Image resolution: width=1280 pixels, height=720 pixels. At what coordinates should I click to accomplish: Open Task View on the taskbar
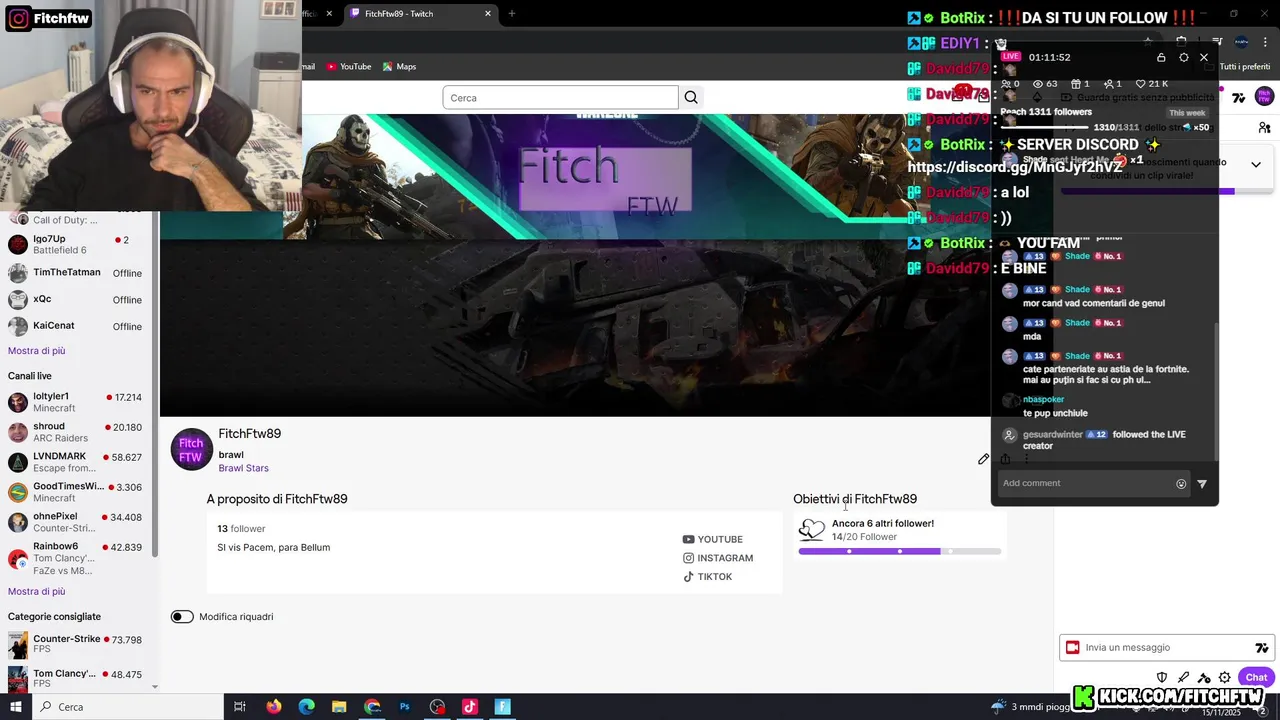coord(240,706)
